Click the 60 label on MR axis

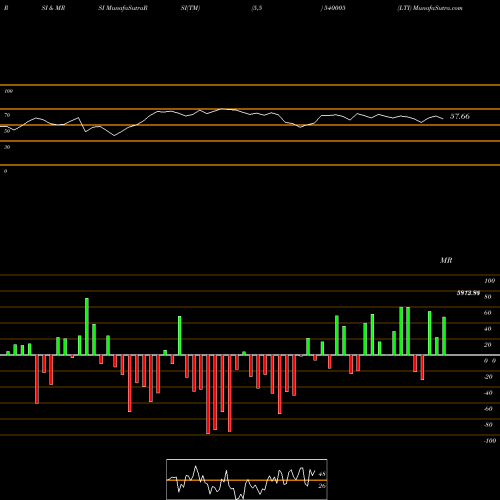click(x=488, y=313)
